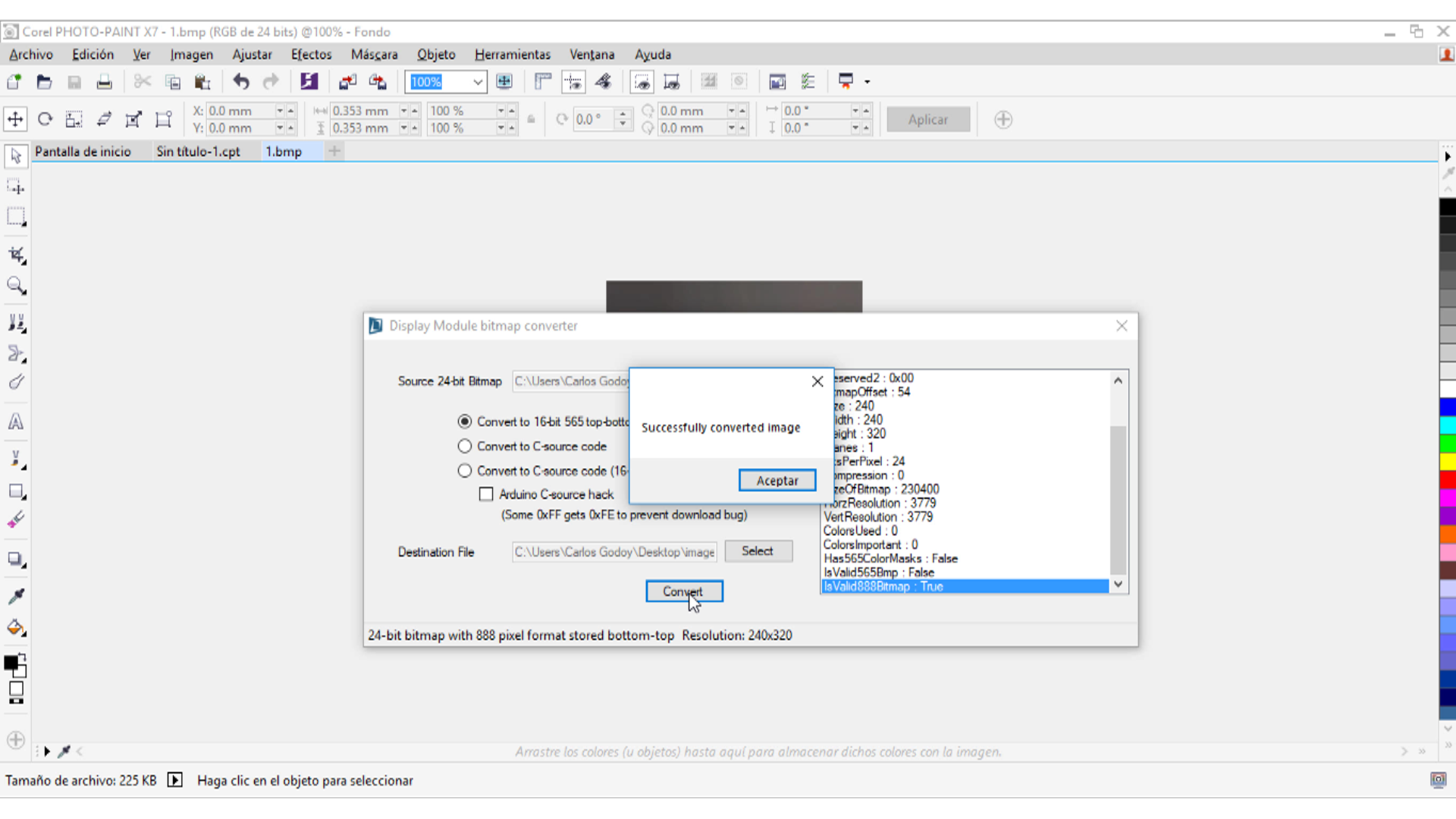Image resolution: width=1456 pixels, height=819 pixels.
Task: Select the Zoom magnifier tool
Action: (16, 286)
